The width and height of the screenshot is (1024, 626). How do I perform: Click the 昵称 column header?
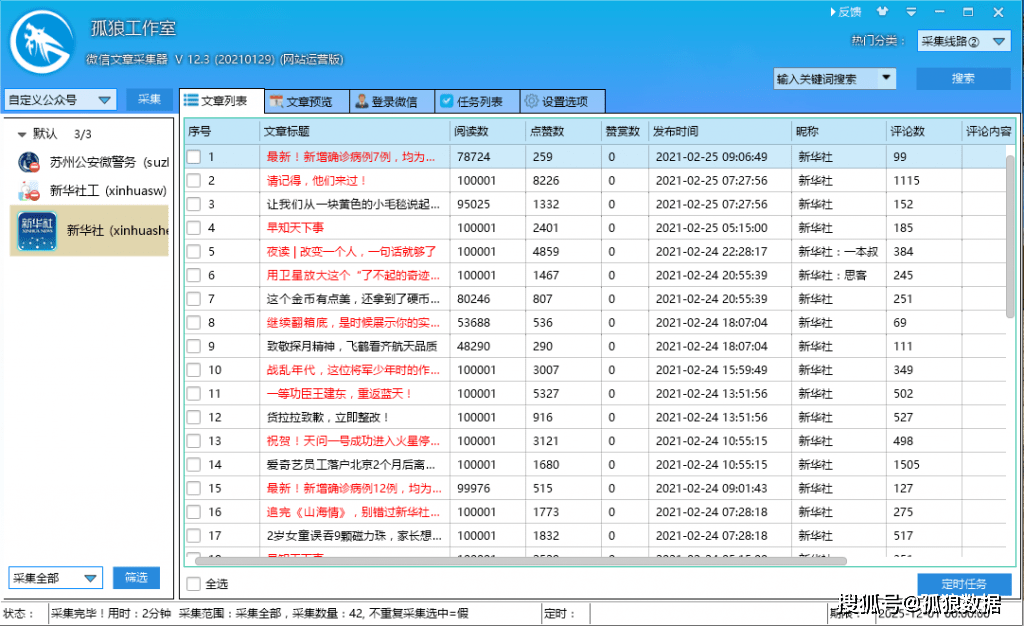point(839,131)
